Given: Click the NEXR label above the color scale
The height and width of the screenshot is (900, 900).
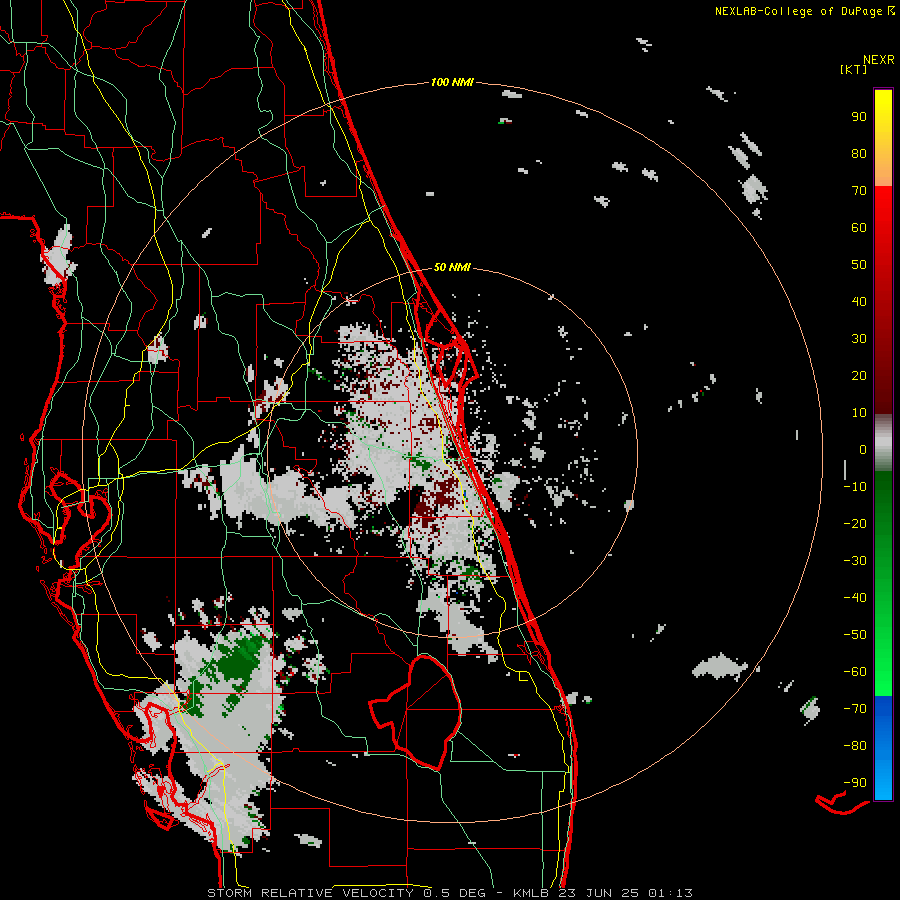Looking at the screenshot, I should pos(879,60).
